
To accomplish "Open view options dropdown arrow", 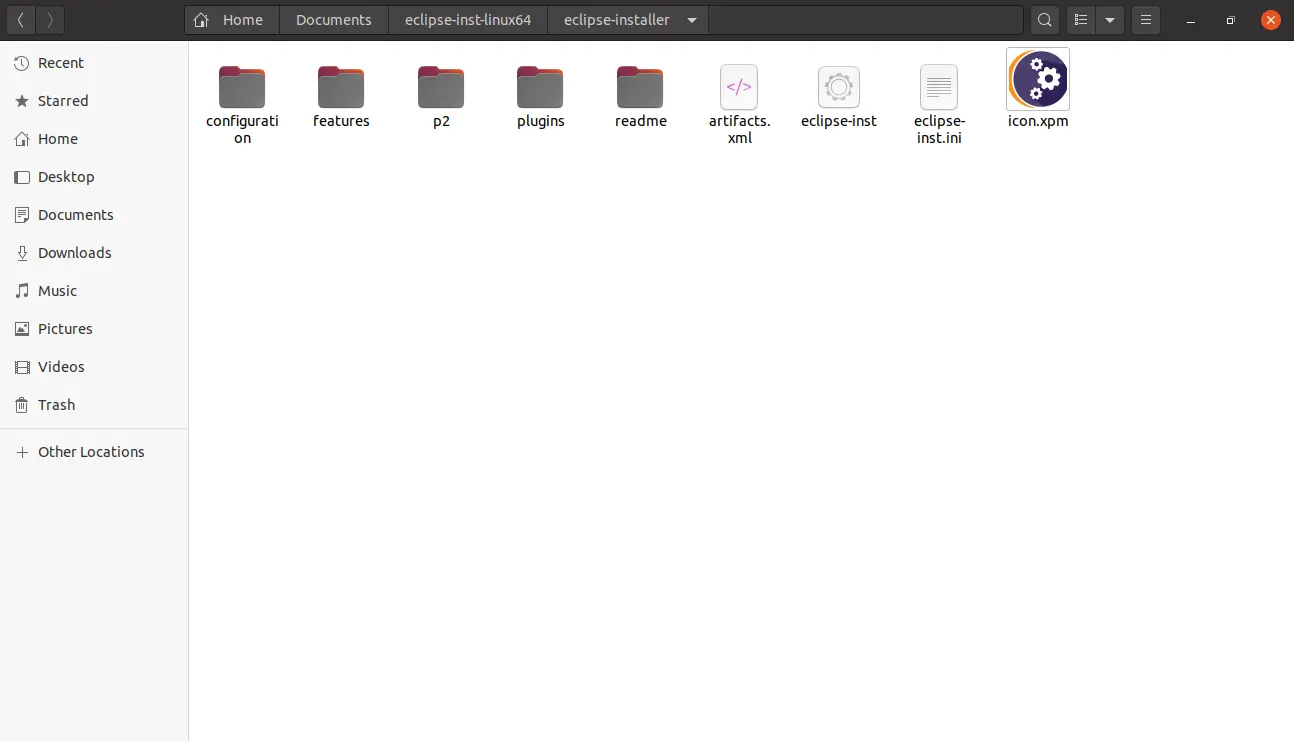I will (x=1110, y=20).
